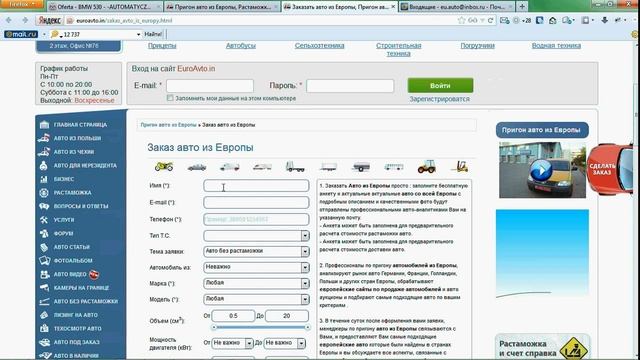640x360 pixels.
Task: Click the Авто видео YouTube icon
Action: [x=94, y=274]
